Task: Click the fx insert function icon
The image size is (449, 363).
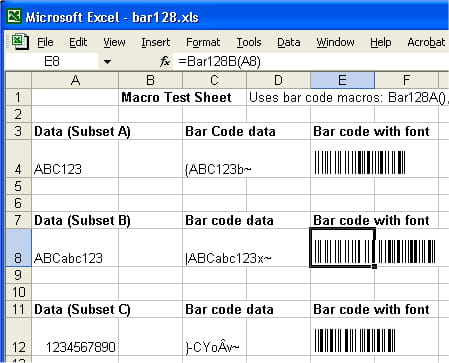Action: pos(165,61)
